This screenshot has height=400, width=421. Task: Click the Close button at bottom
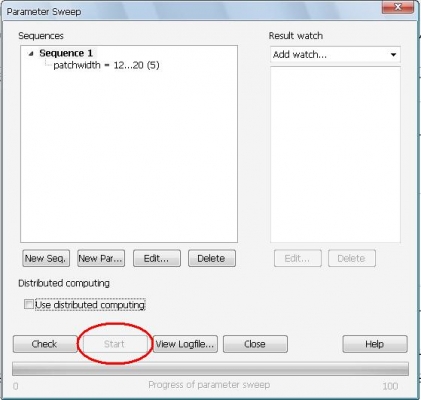click(x=255, y=344)
